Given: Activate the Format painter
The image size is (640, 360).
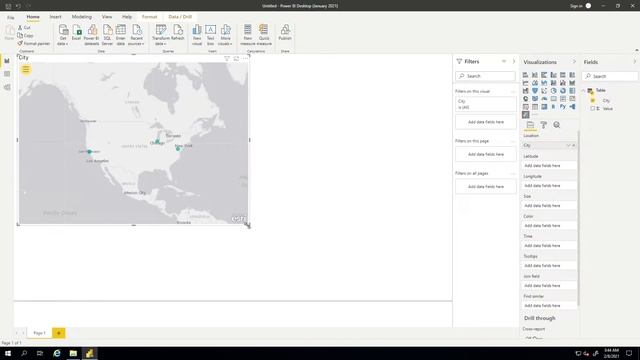Looking at the screenshot, I should (x=33, y=43).
